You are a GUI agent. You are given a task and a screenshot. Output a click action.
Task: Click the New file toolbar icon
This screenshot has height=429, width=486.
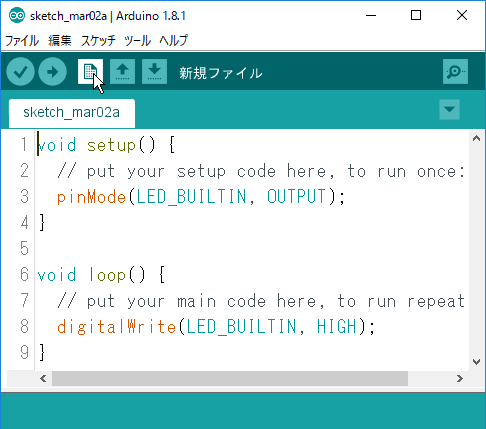pyautogui.click(x=90, y=72)
